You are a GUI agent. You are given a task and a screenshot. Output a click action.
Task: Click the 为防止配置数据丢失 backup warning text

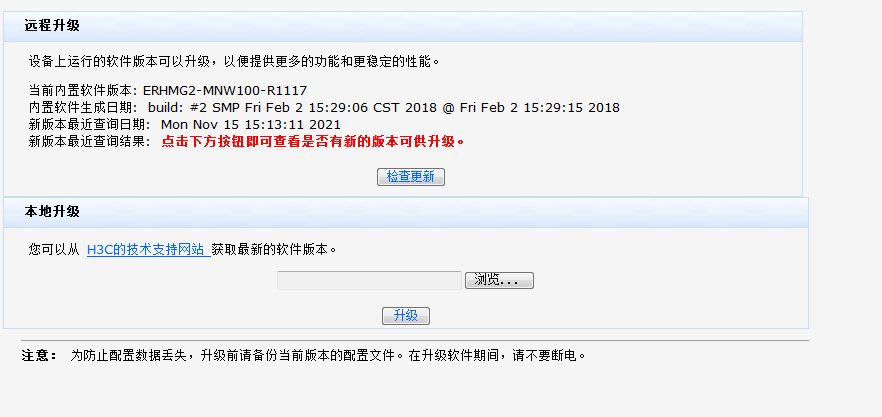click(327, 356)
